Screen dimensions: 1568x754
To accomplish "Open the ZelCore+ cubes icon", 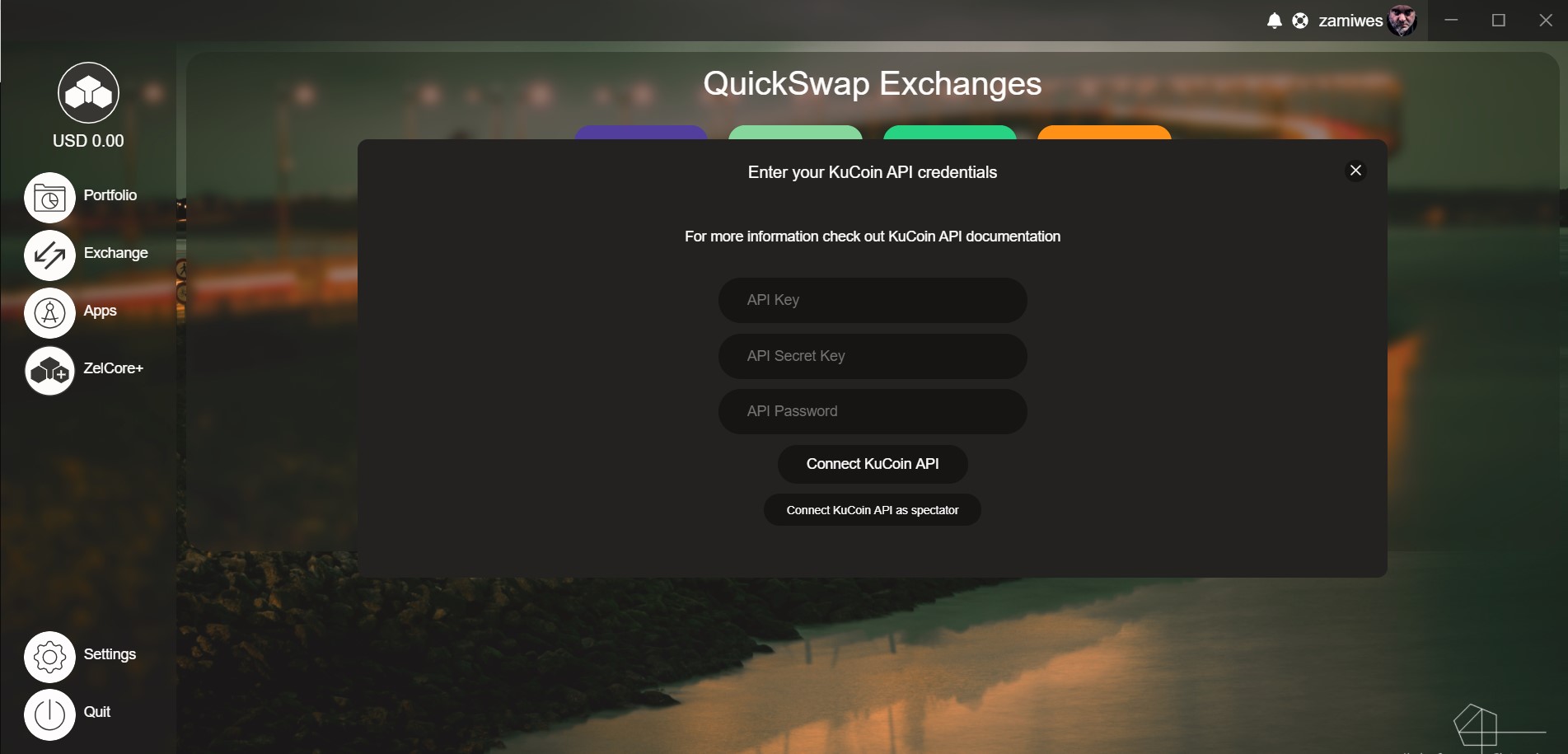I will click(49, 371).
